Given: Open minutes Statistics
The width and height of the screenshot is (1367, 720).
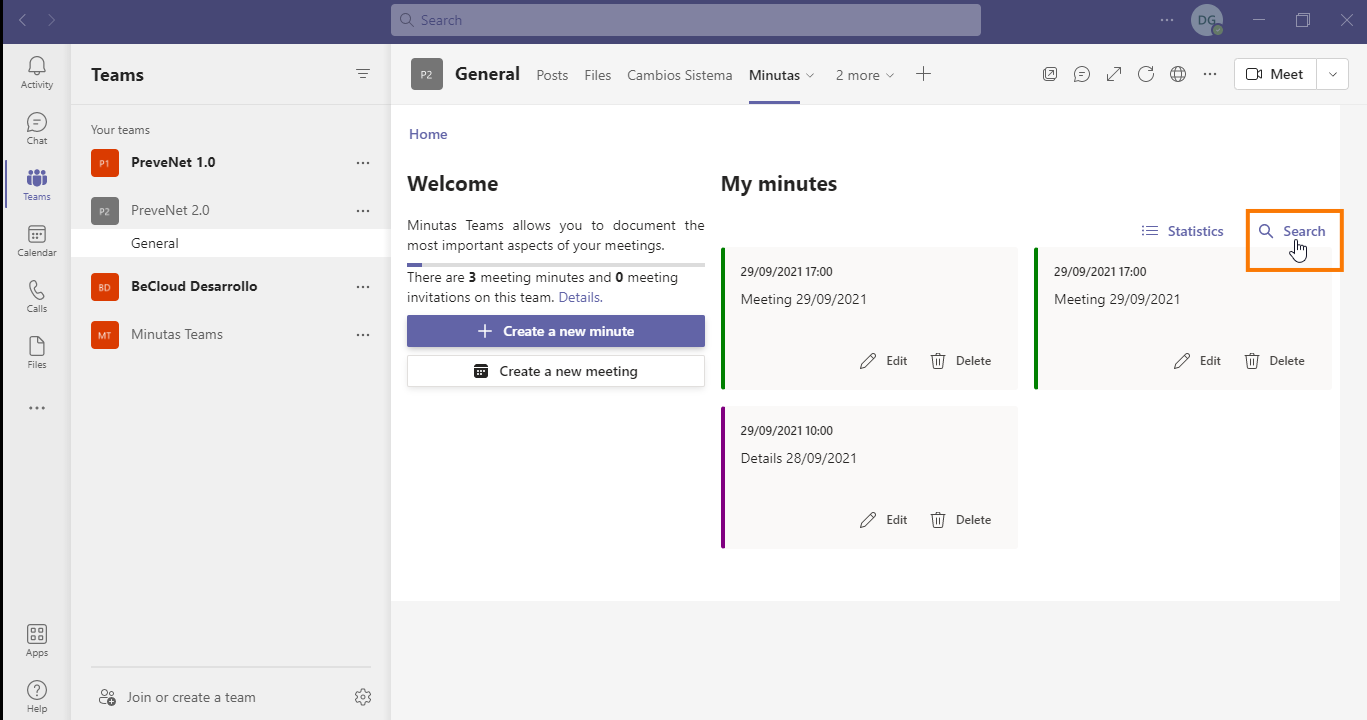Looking at the screenshot, I should point(1183,231).
